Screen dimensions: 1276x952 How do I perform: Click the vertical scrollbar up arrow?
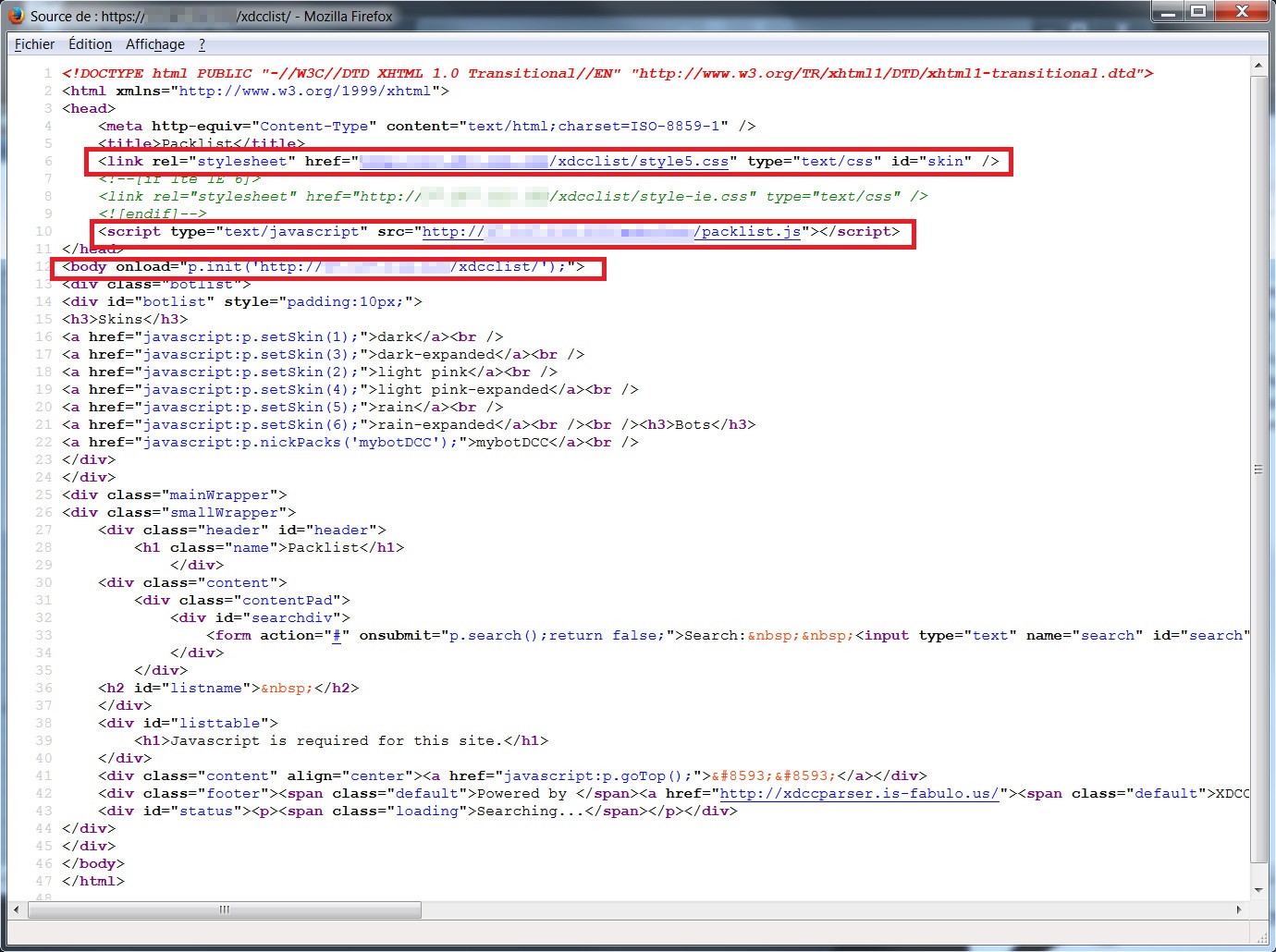coord(1258,67)
